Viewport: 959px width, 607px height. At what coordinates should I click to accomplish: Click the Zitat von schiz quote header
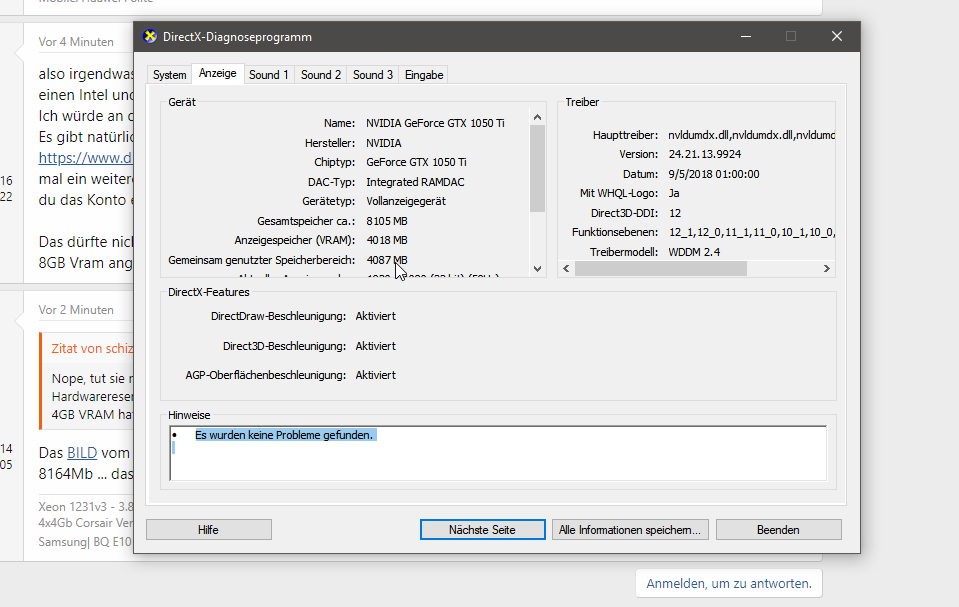coord(91,348)
